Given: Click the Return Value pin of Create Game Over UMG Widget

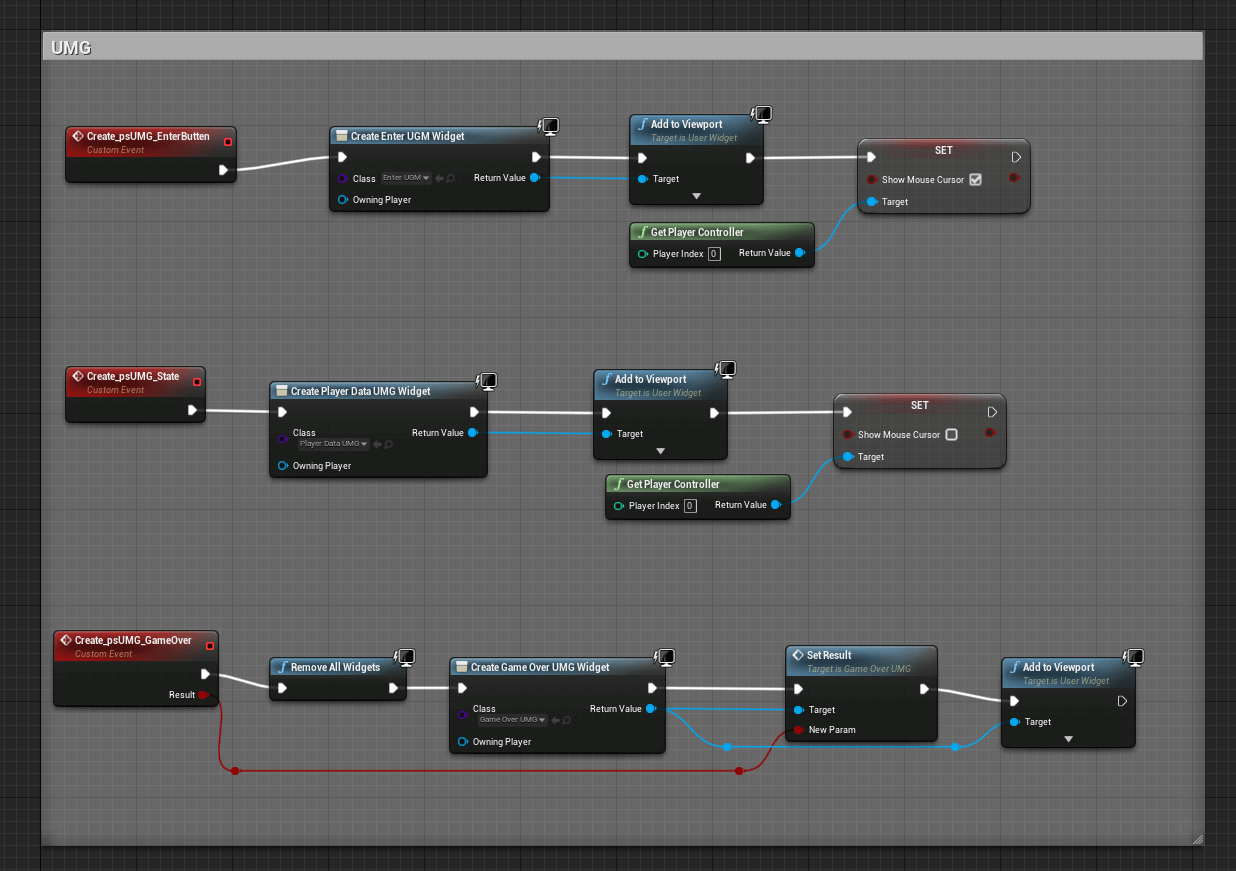Looking at the screenshot, I should pyautogui.click(x=651, y=709).
